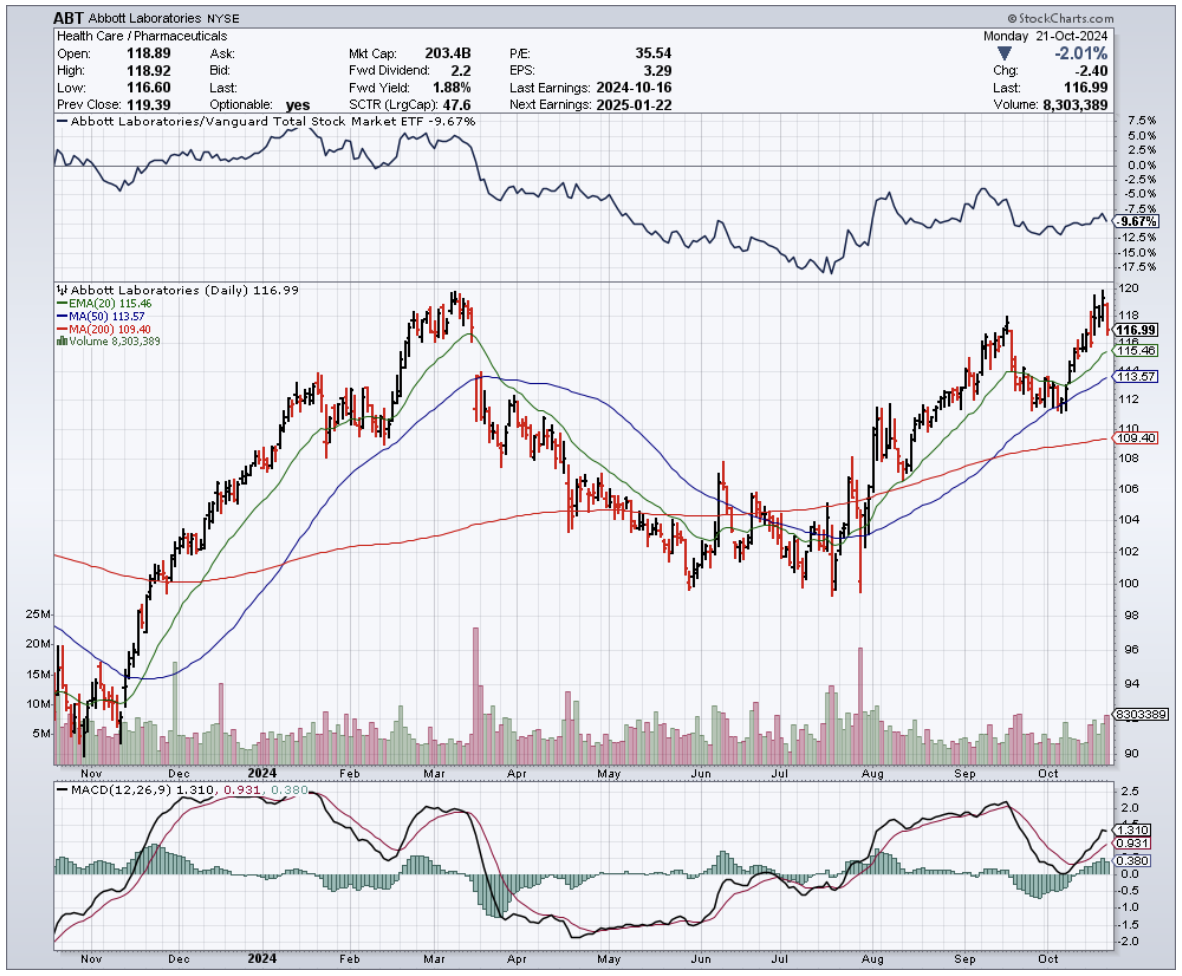Image resolution: width=1182 pixels, height=976 pixels.
Task: Click the 115.46 EMA value tag on the axis
Action: 1137,351
